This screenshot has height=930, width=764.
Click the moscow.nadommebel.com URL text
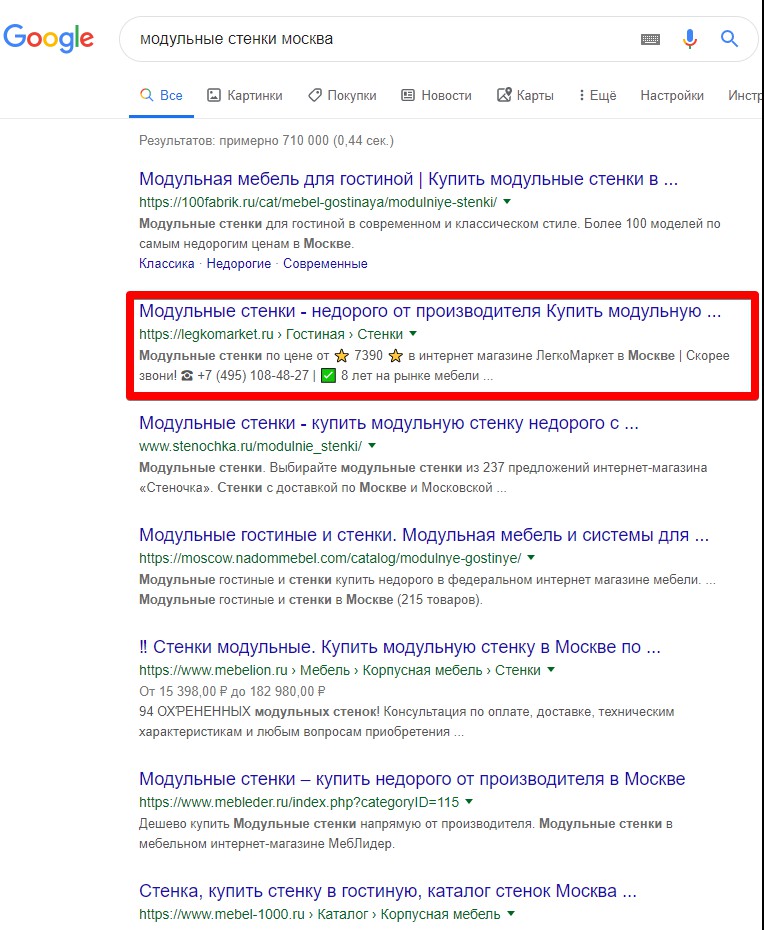(330, 558)
